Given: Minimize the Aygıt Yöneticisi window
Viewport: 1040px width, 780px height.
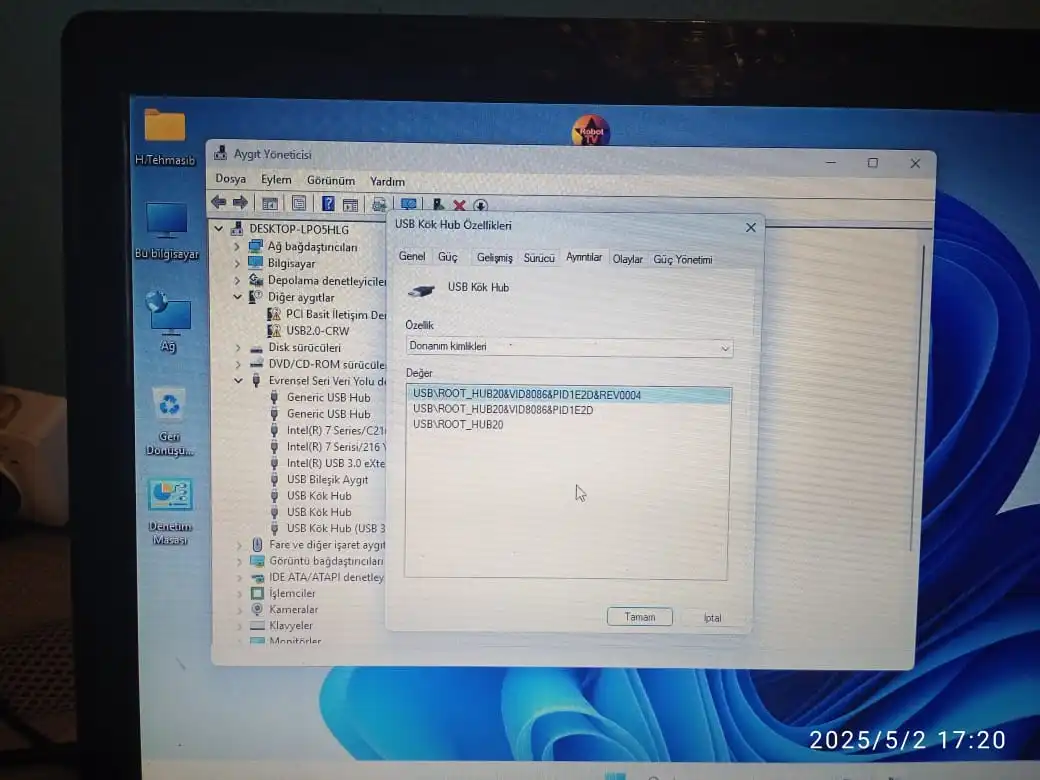Looking at the screenshot, I should click(x=830, y=162).
